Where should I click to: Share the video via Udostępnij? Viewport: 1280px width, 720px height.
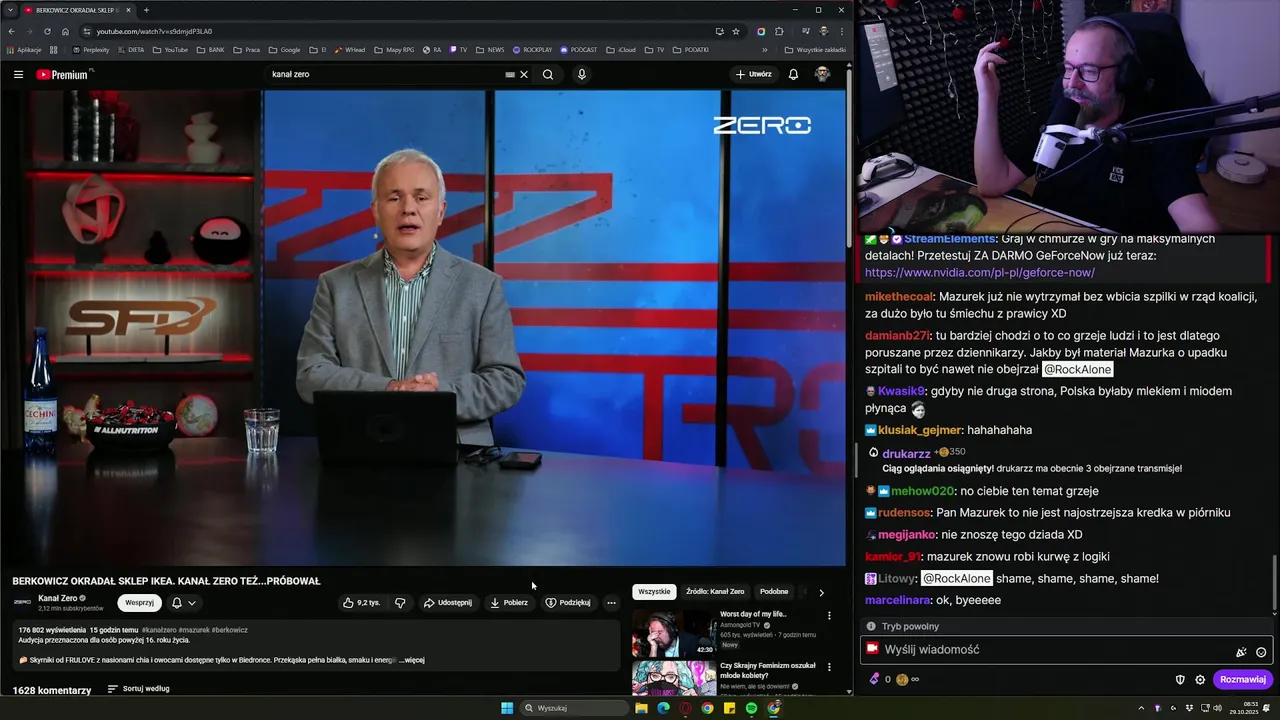pyautogui.click(x=447, y=603)
